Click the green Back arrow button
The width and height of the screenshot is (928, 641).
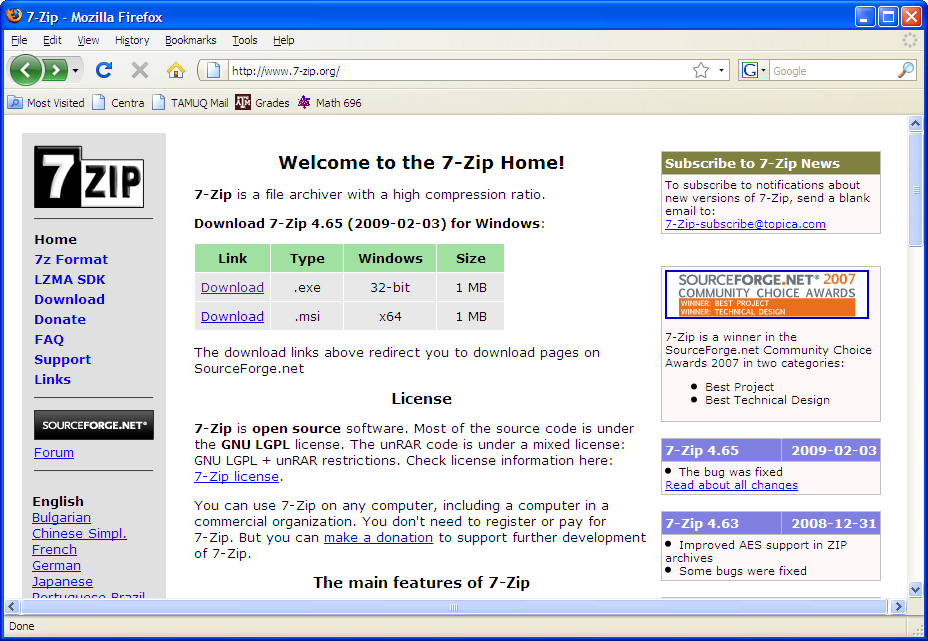pos(25,70)
